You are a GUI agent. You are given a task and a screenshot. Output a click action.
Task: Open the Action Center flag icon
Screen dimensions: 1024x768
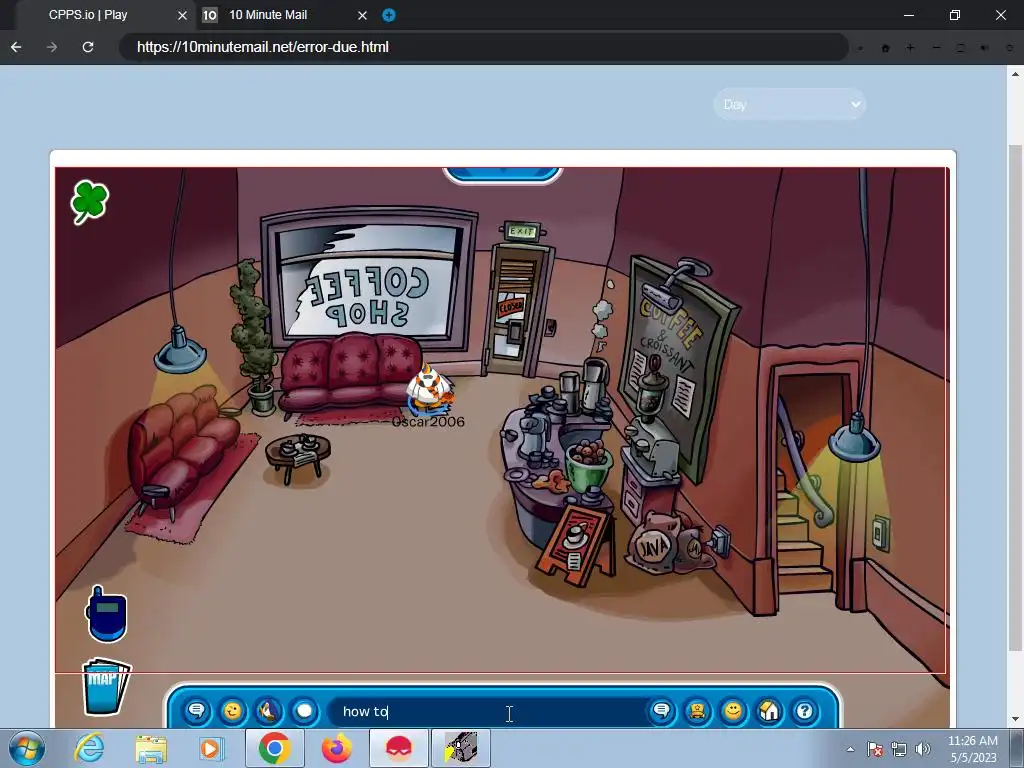(874, 749)
